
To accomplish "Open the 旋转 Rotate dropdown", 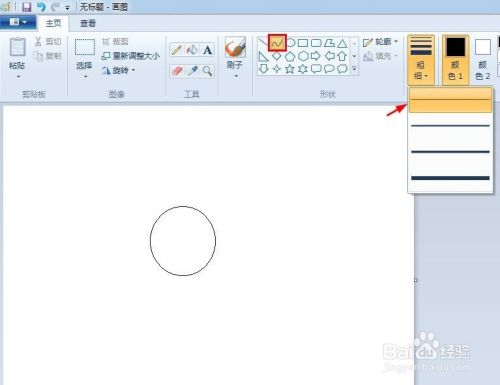I will point(118,70).
